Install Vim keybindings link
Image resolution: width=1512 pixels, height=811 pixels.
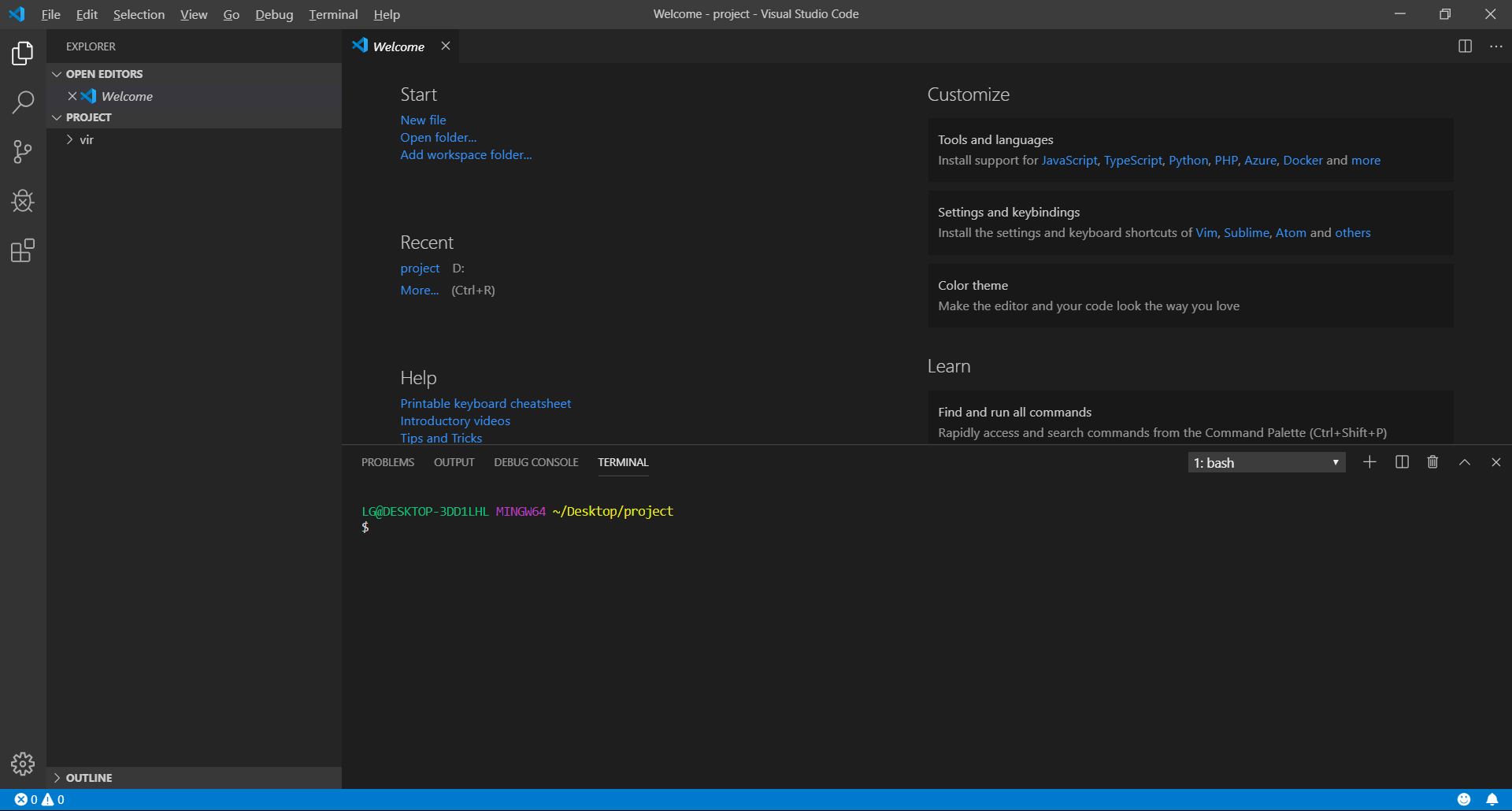point(1206,232)
